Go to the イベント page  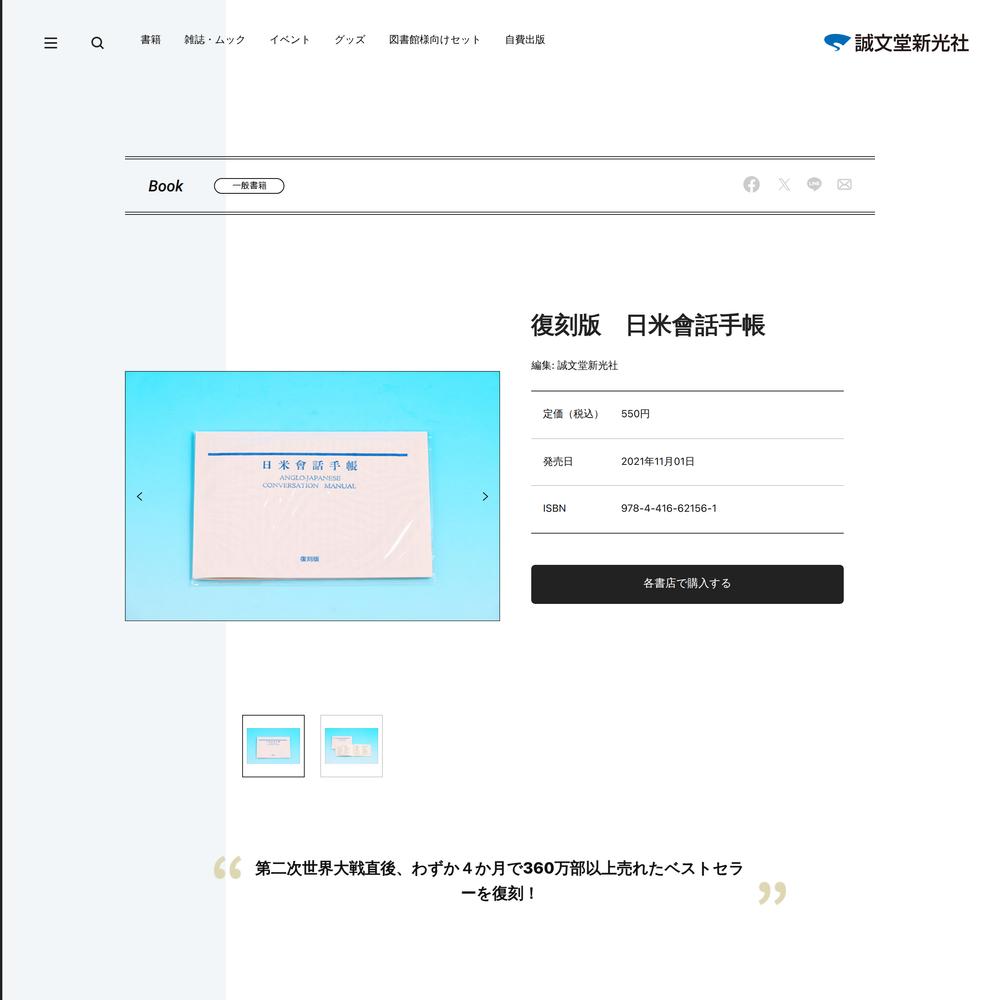(x=290, y=40)
